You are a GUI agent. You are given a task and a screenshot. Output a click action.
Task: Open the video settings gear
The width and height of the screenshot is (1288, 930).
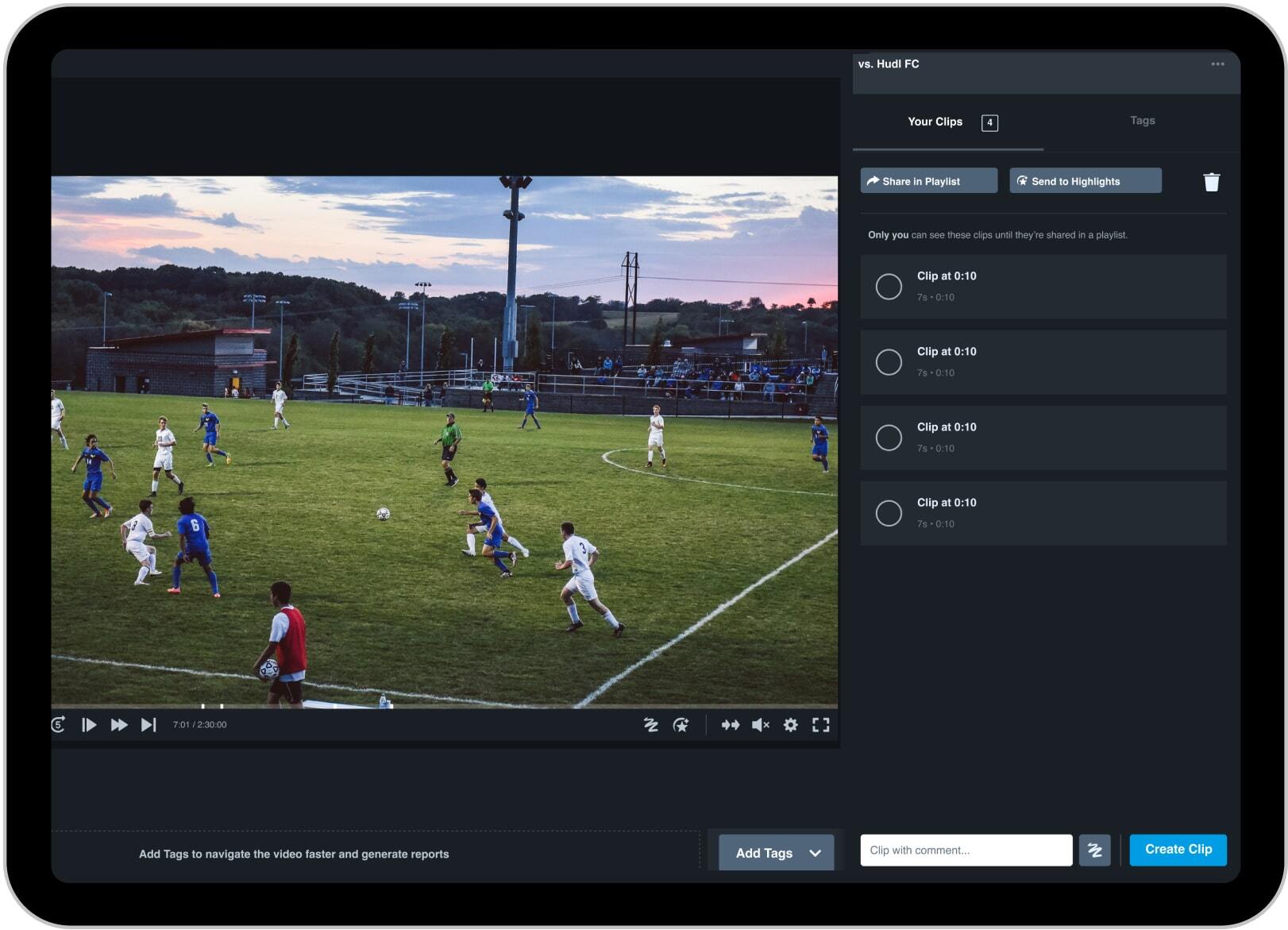(x=790, y=724)
